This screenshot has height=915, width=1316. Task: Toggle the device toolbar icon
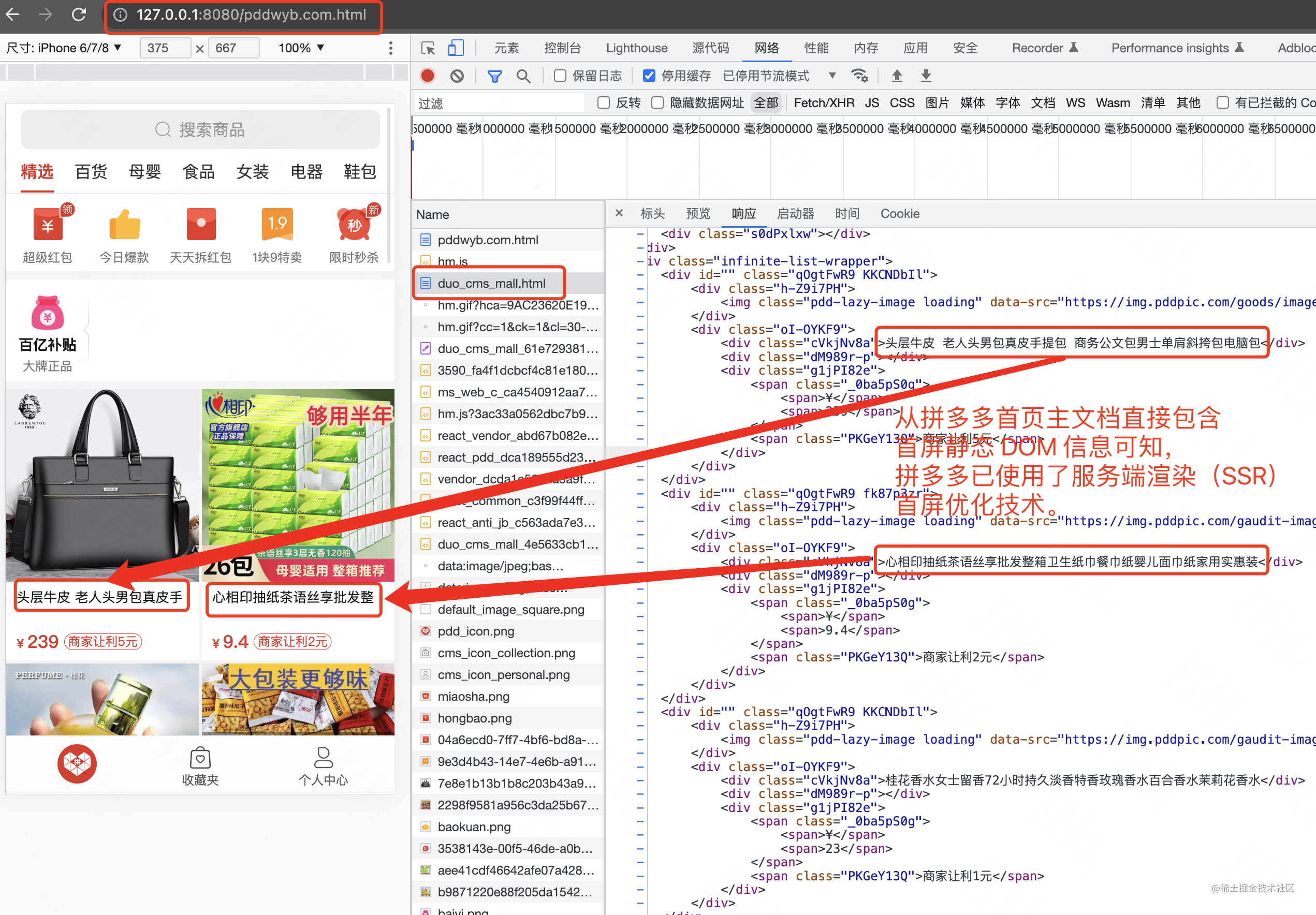(456, 48)
